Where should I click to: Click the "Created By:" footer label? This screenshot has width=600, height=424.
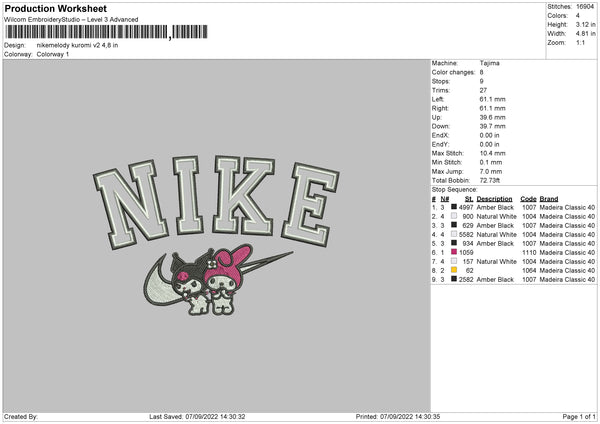21,416
